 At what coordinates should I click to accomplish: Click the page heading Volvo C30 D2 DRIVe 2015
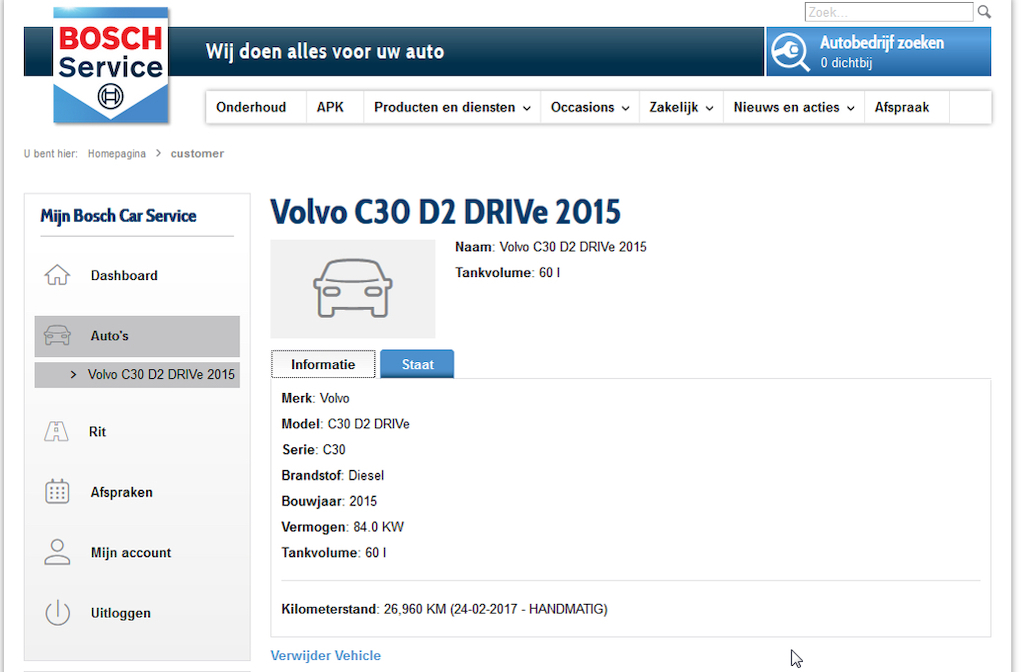click(x=445, y=212)
